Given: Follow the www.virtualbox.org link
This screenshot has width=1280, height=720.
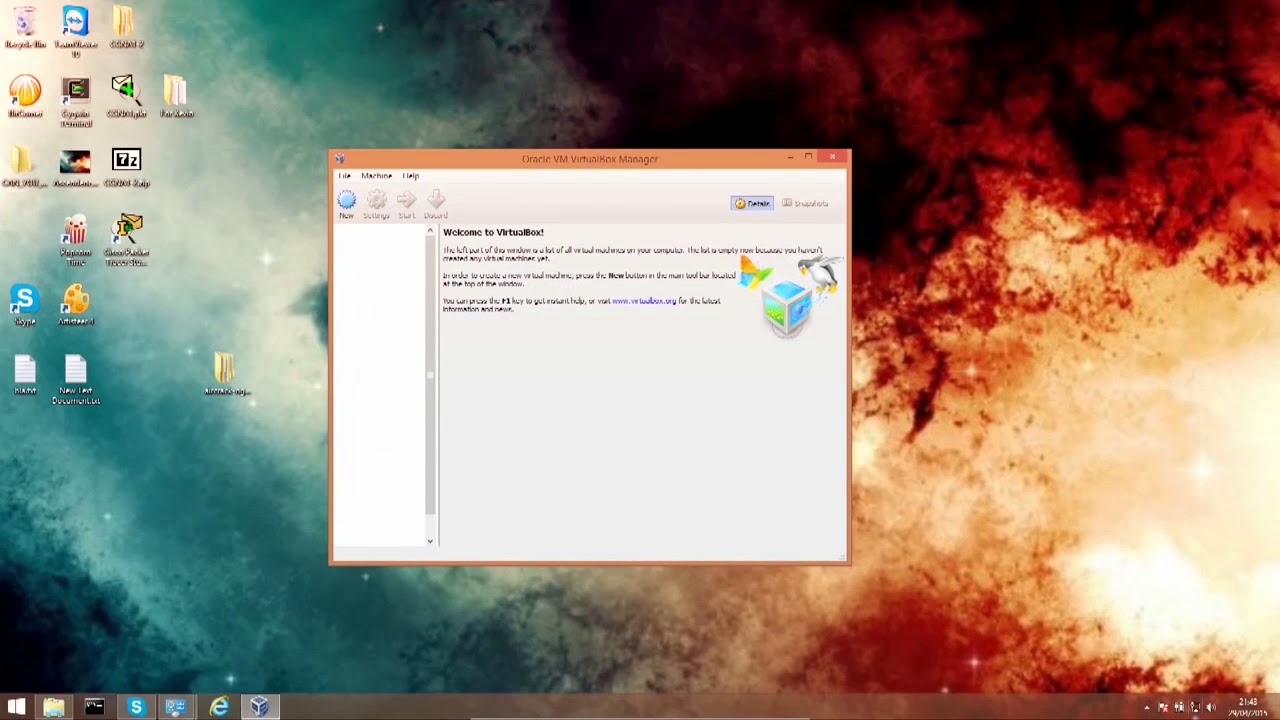Looking at the screenshot, I should coord(644,301).
